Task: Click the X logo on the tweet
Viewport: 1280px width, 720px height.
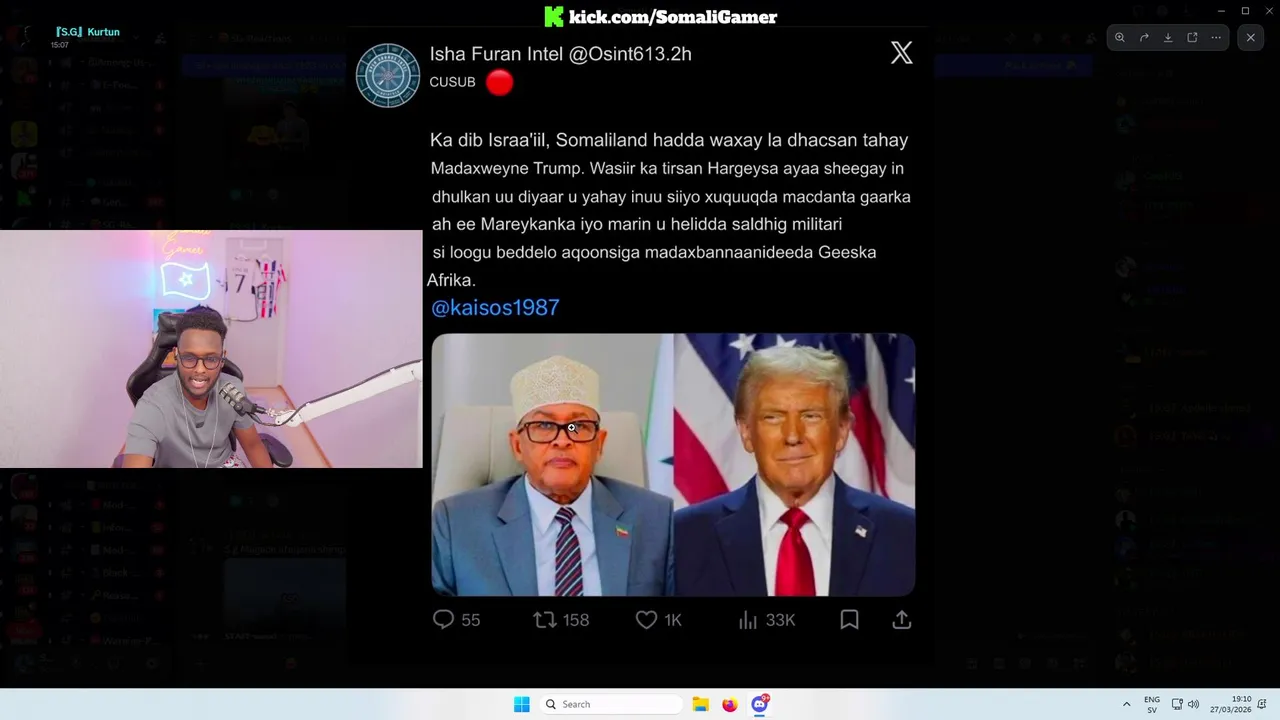Action: pyautogui.click(x=901, y=53)
